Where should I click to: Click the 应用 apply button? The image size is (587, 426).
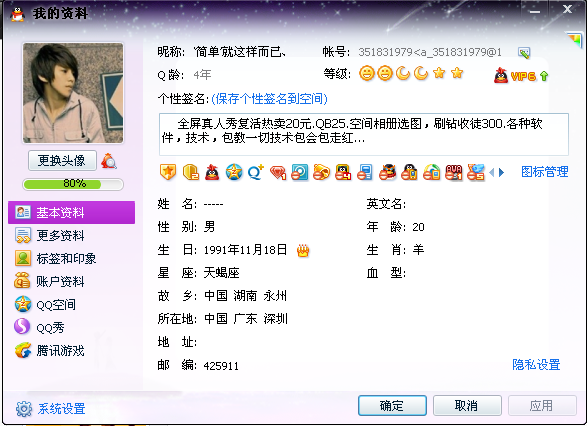(x=542, y=405)
